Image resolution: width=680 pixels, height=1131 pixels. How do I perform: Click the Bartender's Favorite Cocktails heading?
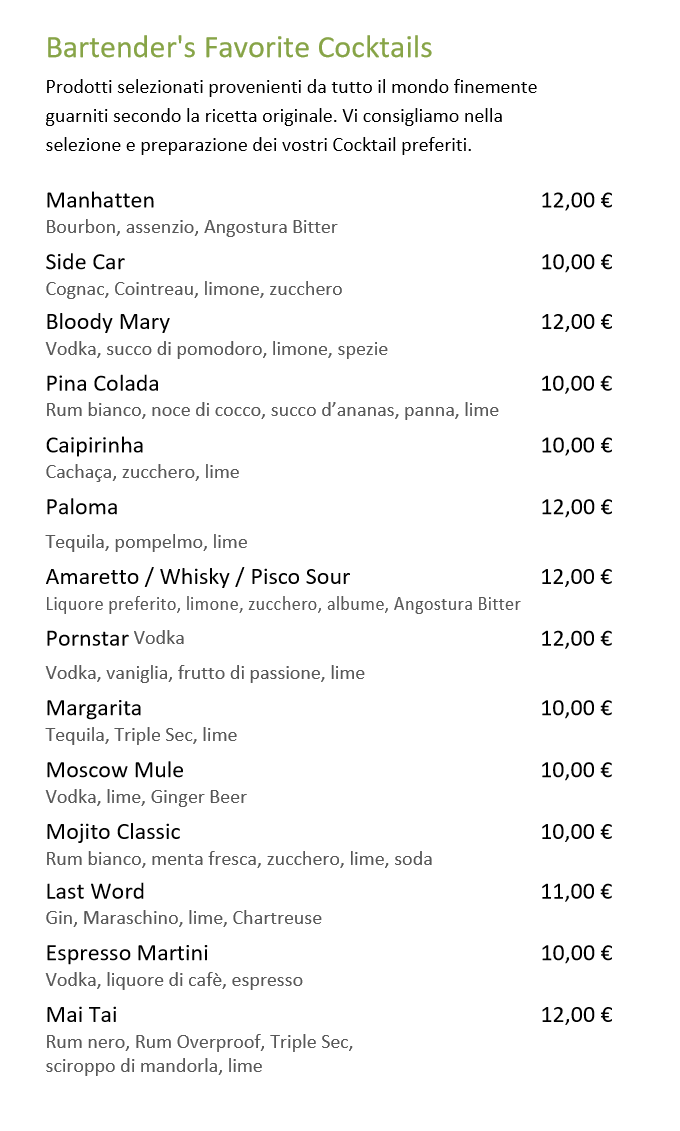[239, 48]
